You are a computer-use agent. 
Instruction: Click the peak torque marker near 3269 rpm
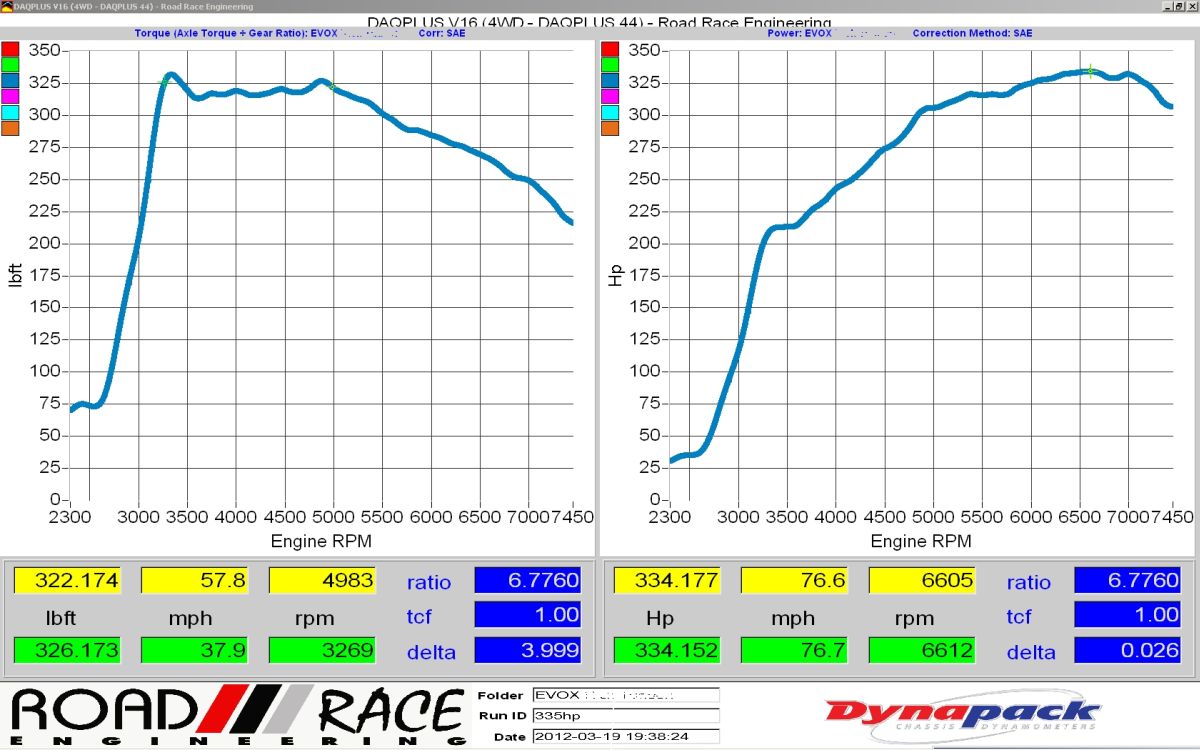tap(165, 81)
